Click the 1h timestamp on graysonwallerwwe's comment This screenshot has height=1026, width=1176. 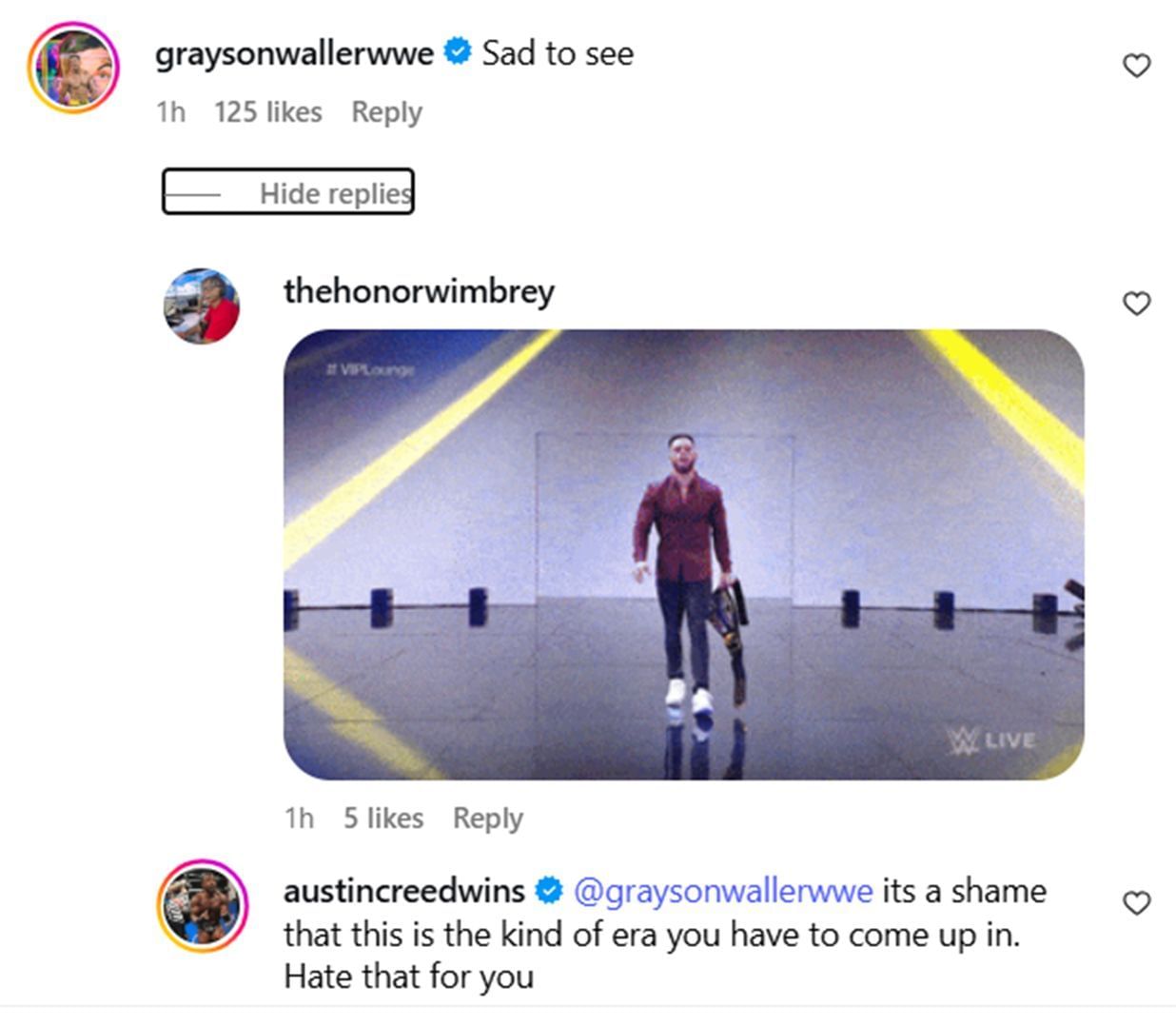click(x=169, y=112)
